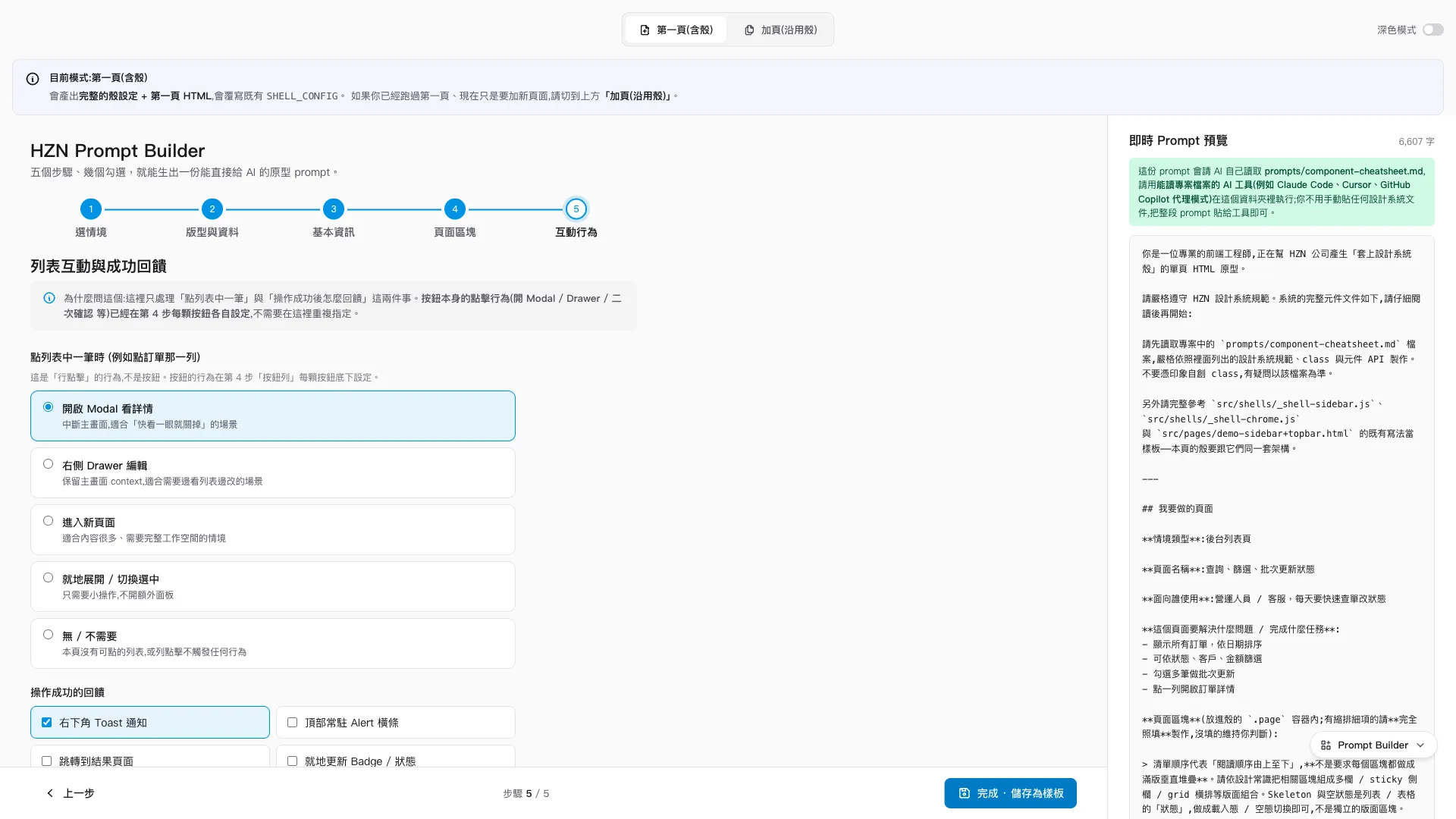
Task: Toggle the 深色模式 dark mode switch
Action: click(x=1432, y=30)
